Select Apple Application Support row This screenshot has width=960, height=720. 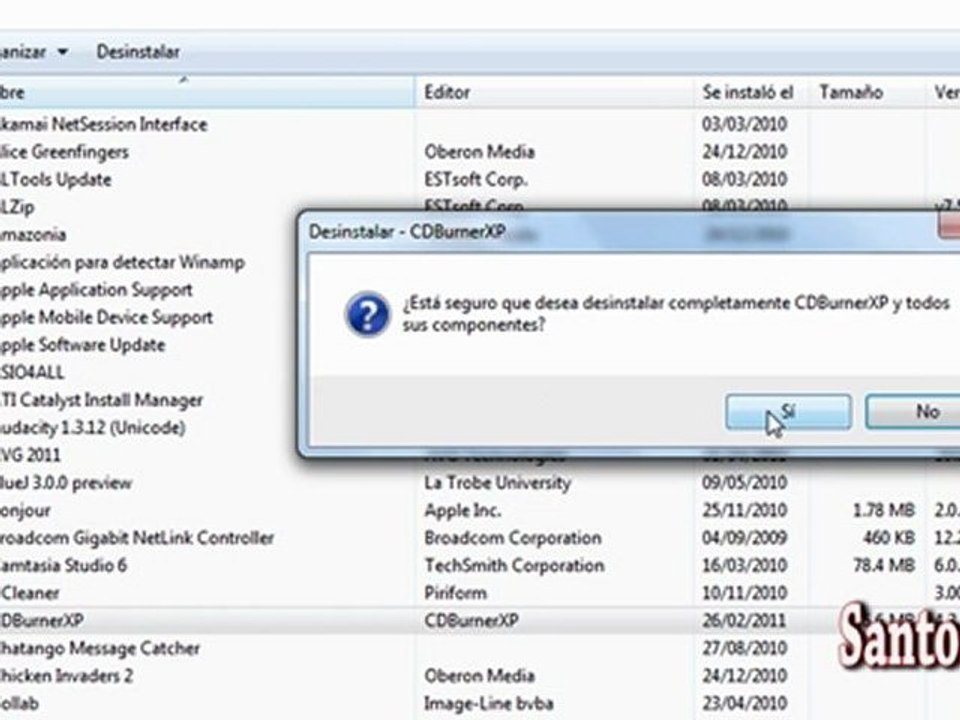(96, 290)
